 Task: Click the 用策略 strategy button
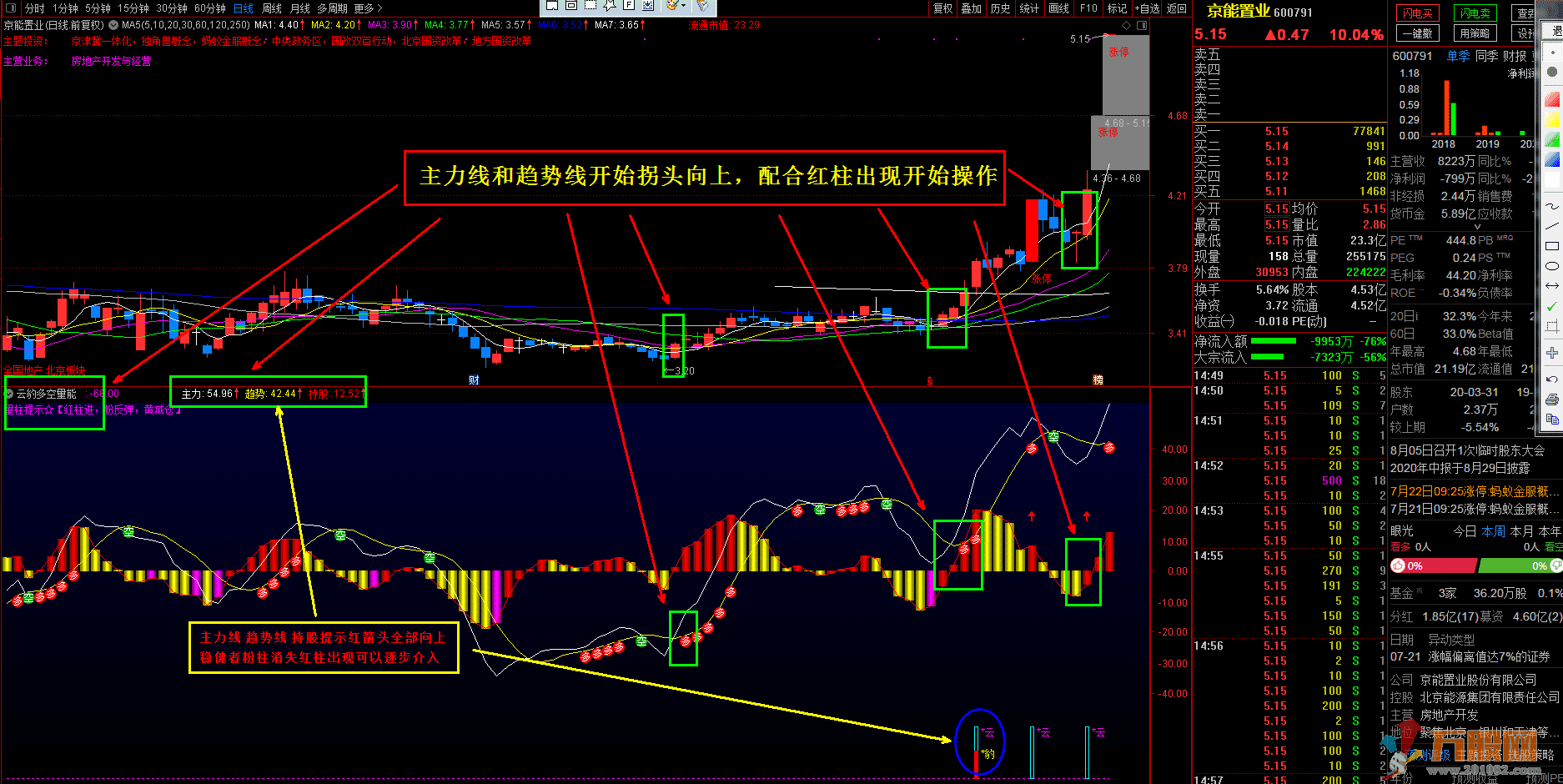click(1475, 33)
